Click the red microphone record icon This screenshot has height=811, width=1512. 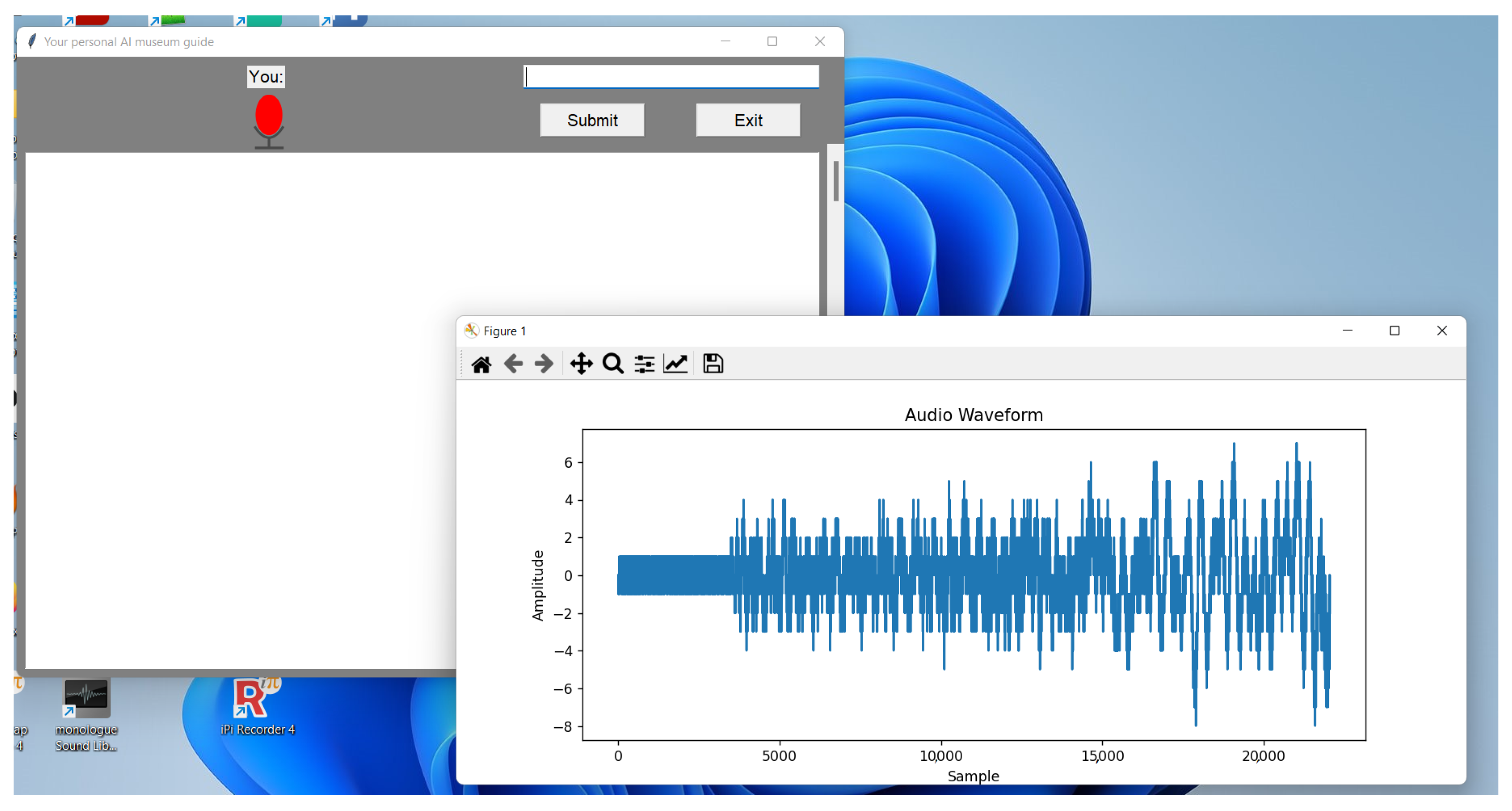coord(269,121)
